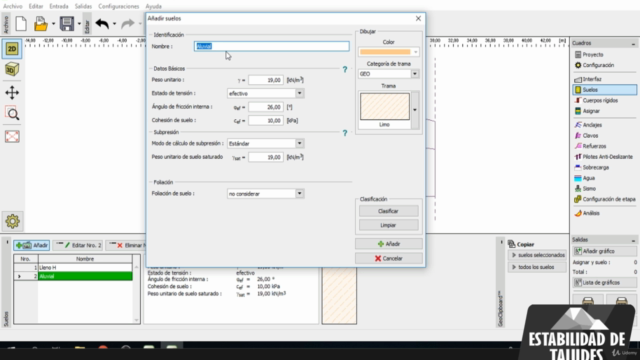Click Añadir gráfico button

[604, 251]
